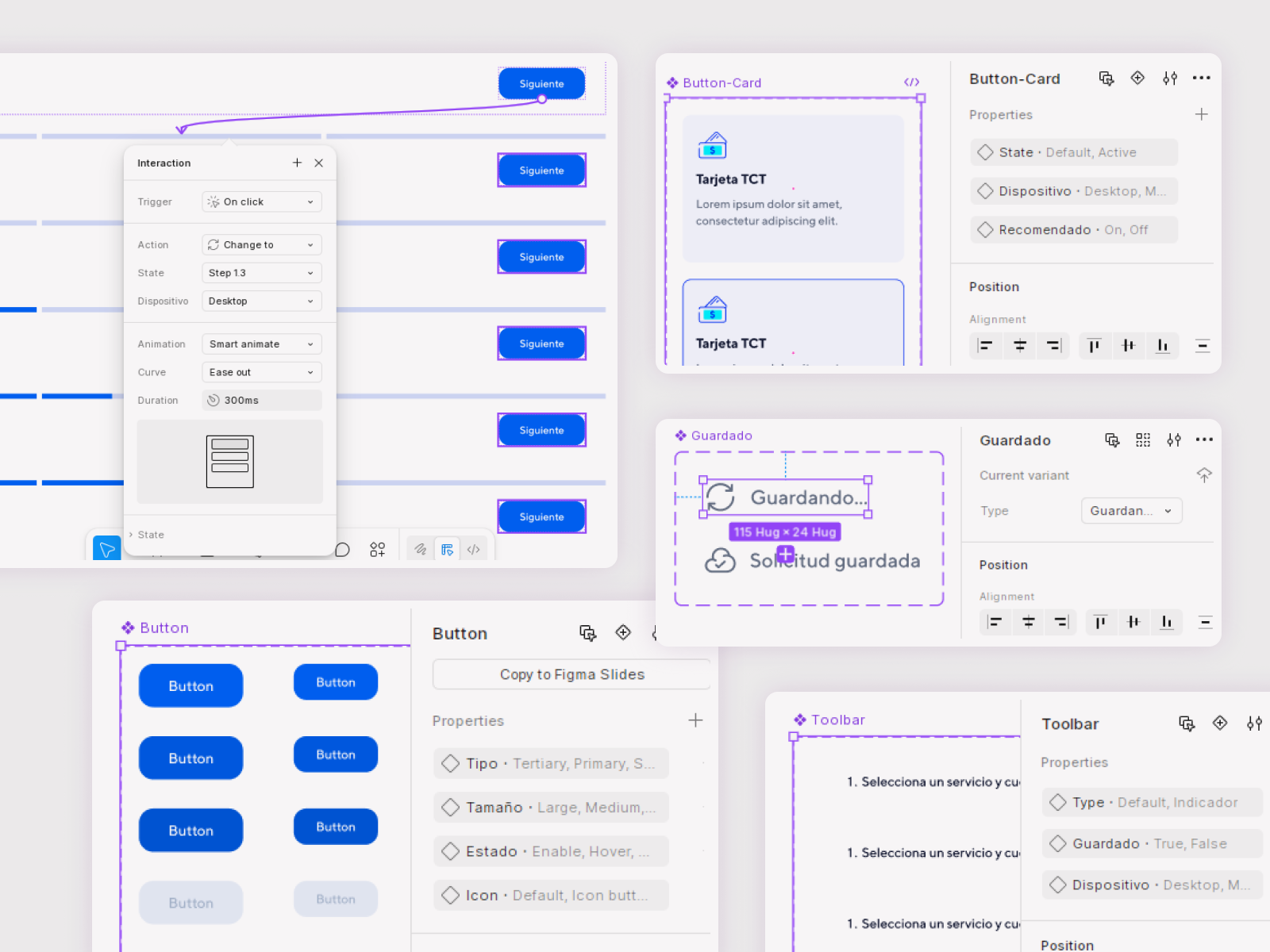Open the Trigger dropdown showing On click

pos(261,202)
